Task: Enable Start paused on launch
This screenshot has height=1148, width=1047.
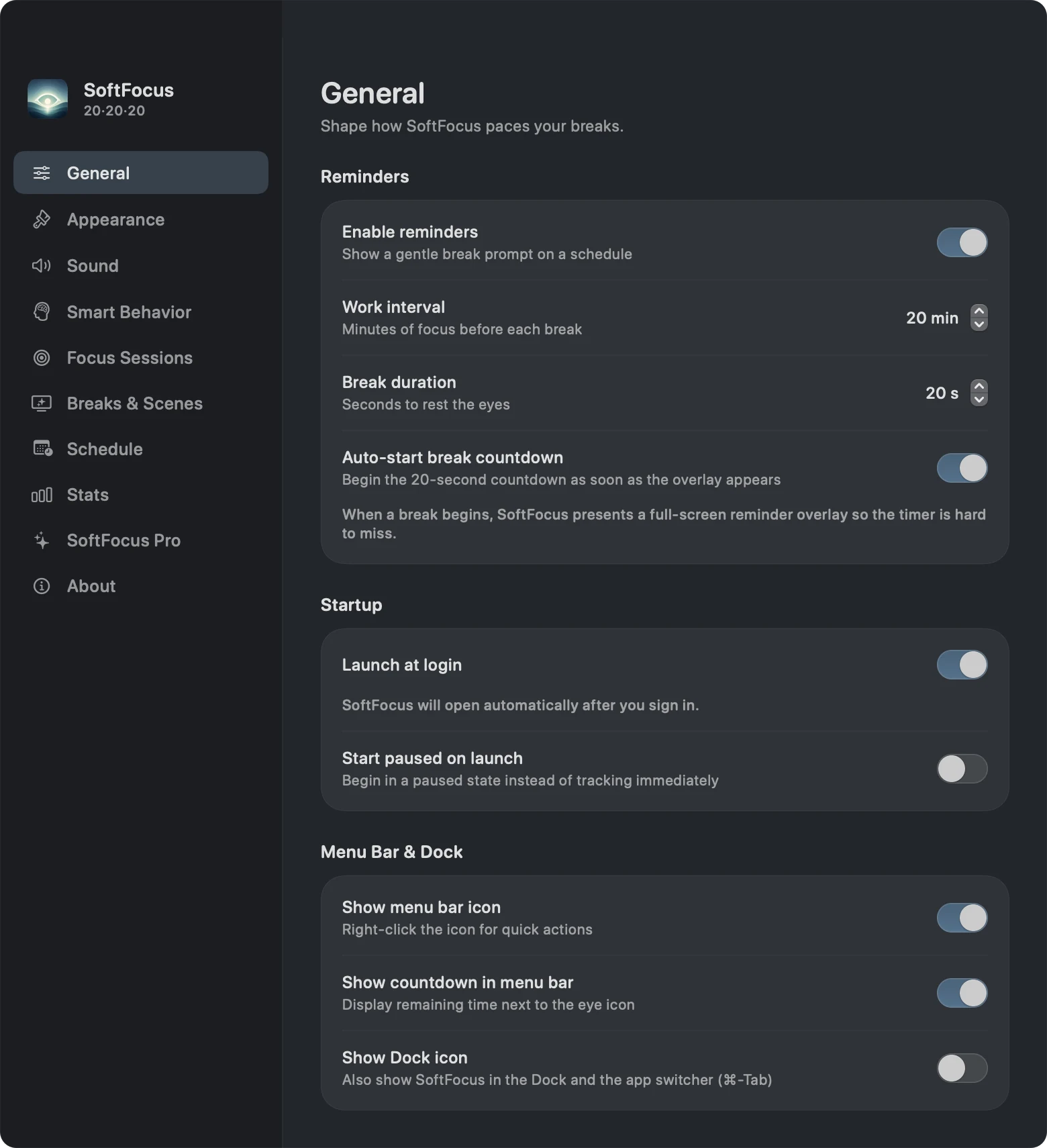Action: pyautogui.click(x=962, y=769)
